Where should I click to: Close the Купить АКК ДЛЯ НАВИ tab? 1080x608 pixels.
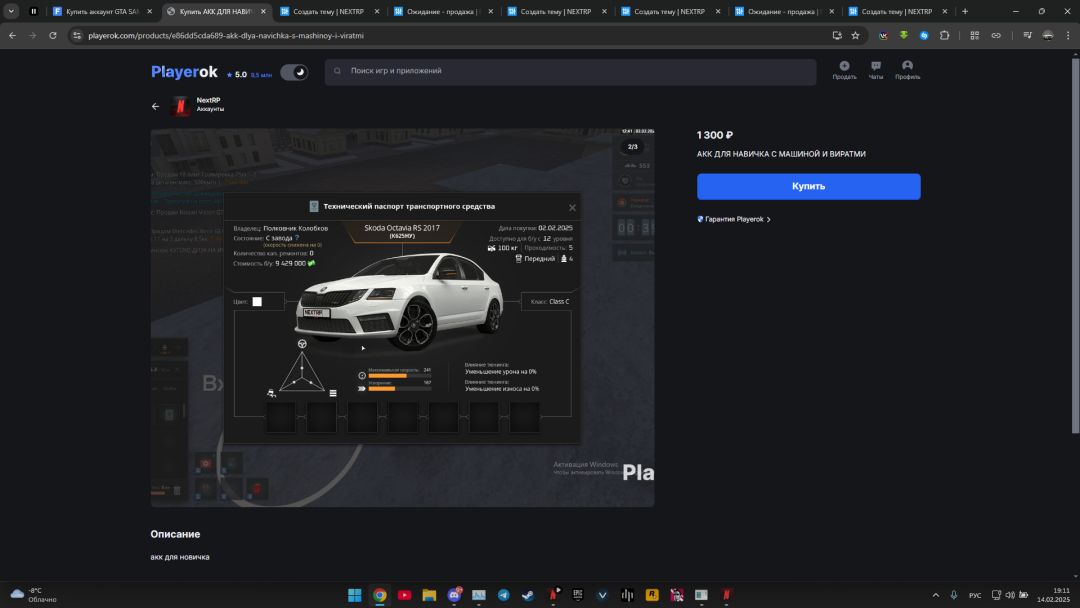pyautogui.click(x=263, y=12)
